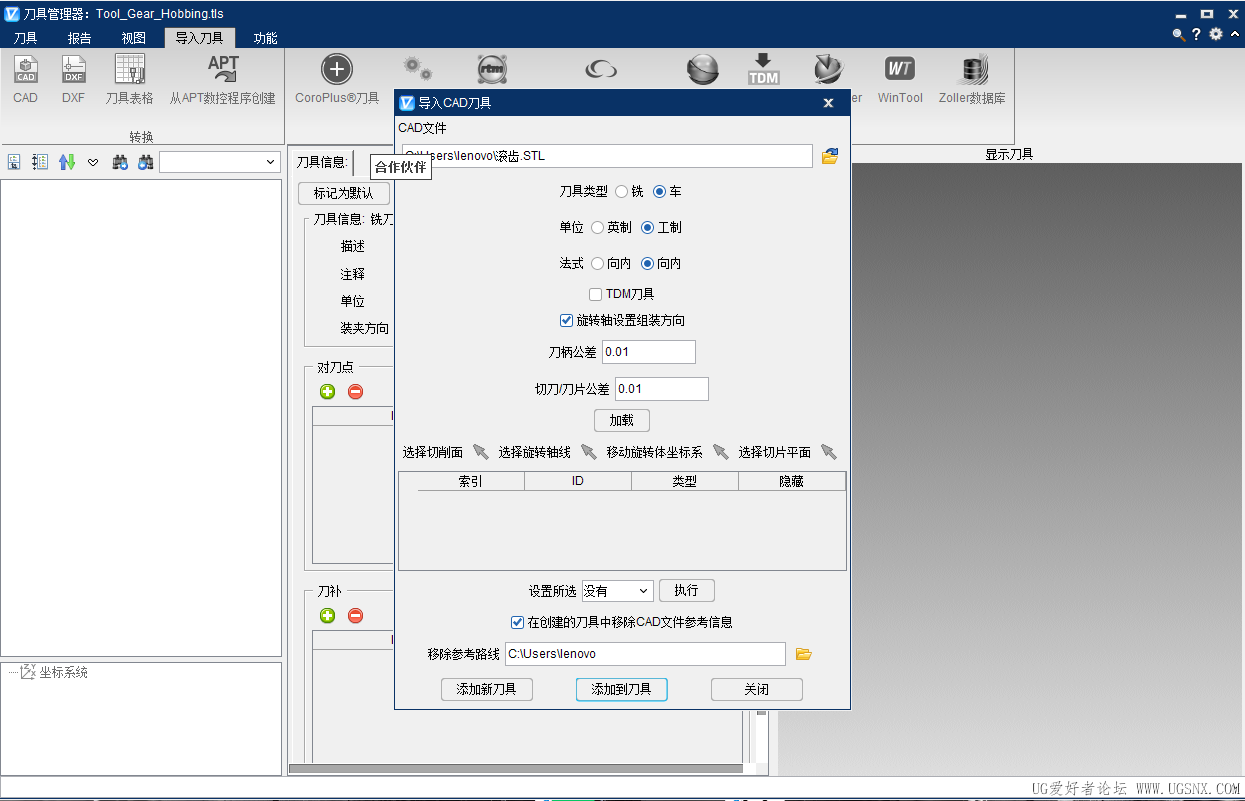Select the 铣 tool type radio
This screenshot has height=801, width=1245.
point(622,191)
